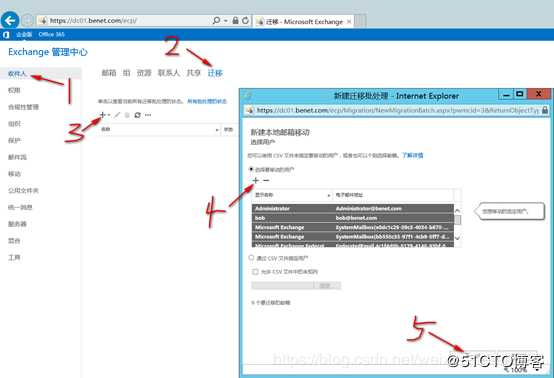Click the refresh icon in the migration toolbar

pos(137,115)
